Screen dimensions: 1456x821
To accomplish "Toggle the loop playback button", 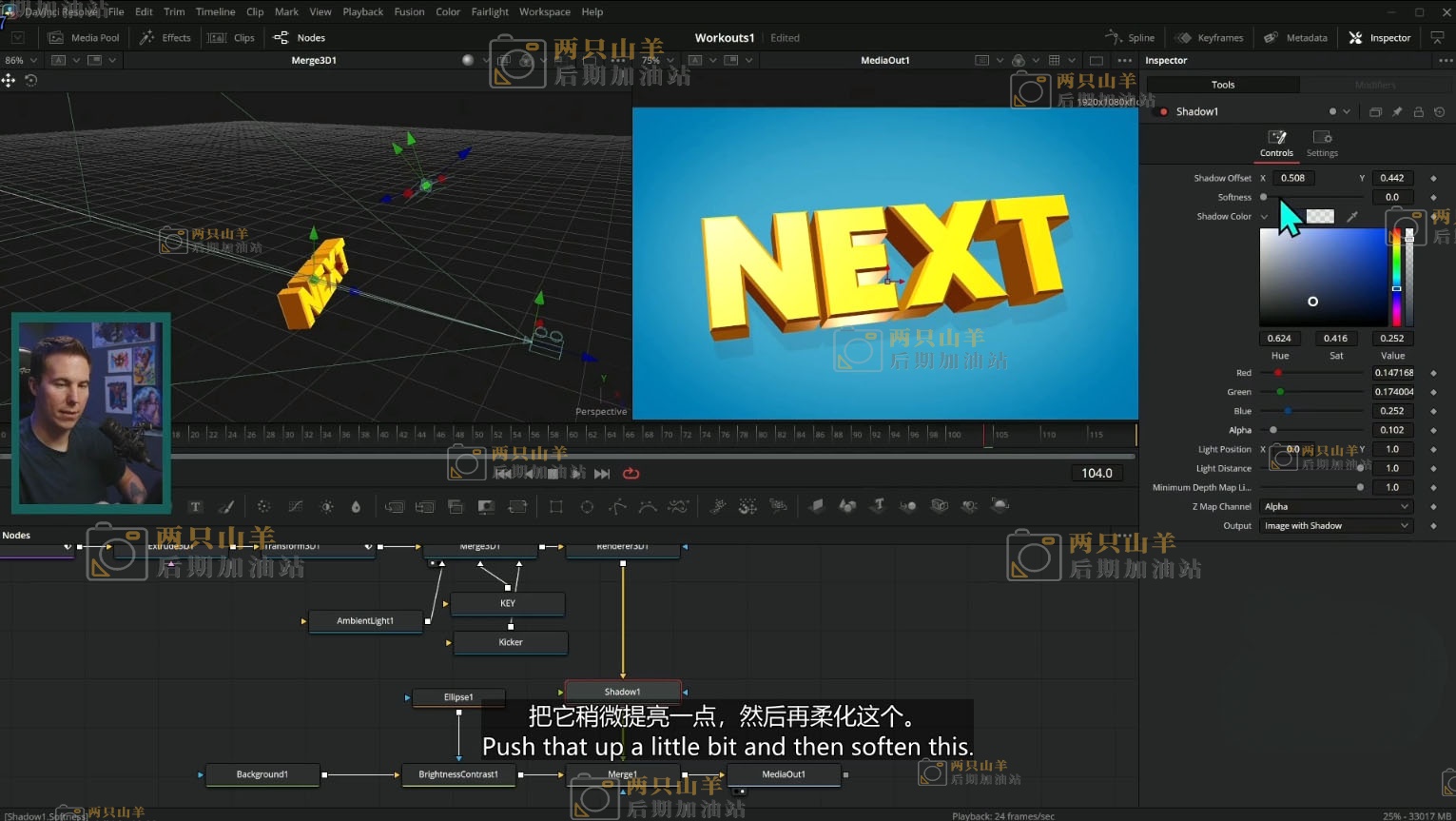I will [631, 474].
